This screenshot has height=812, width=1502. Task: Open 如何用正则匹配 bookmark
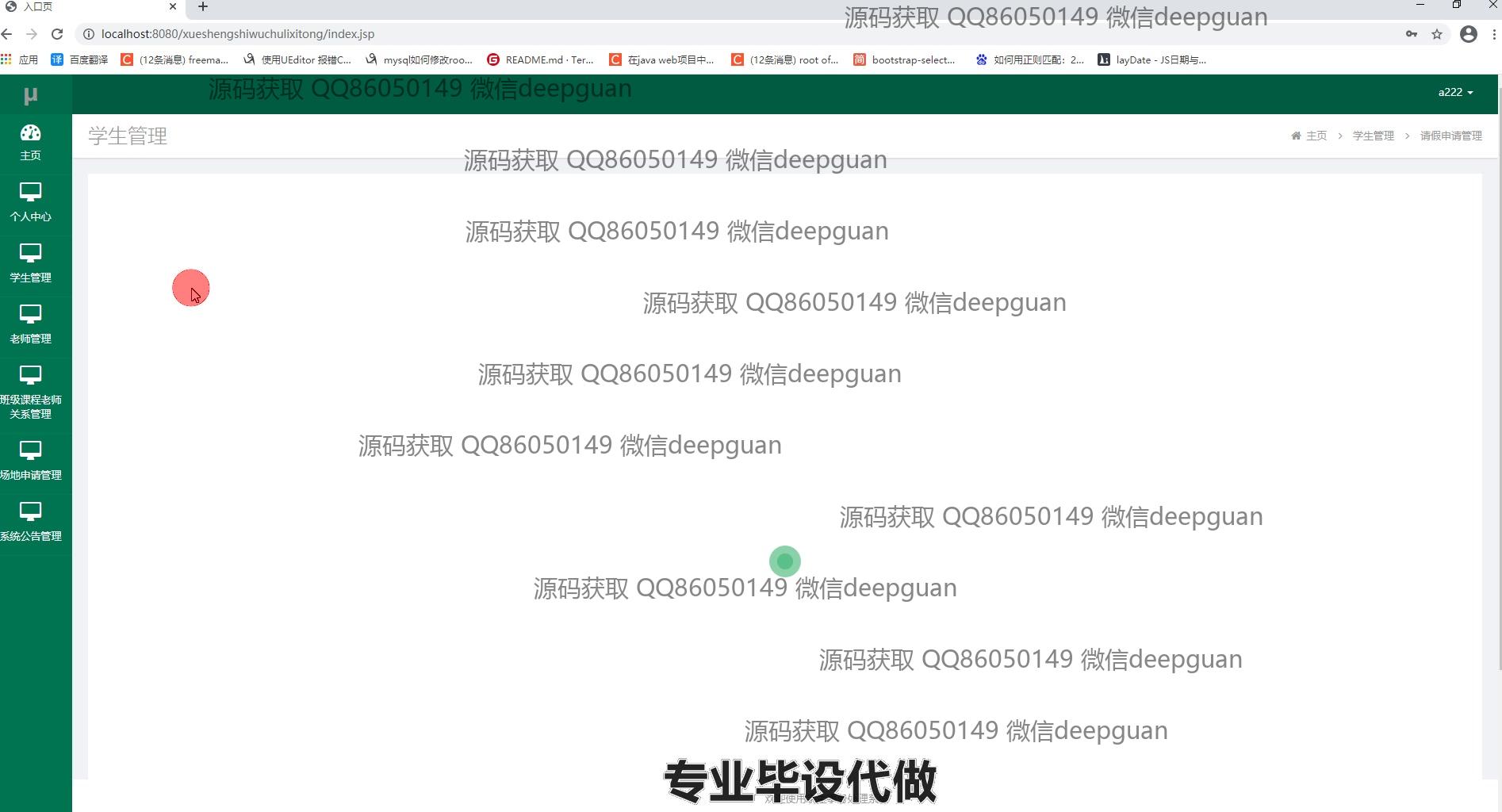(1029, 59)
